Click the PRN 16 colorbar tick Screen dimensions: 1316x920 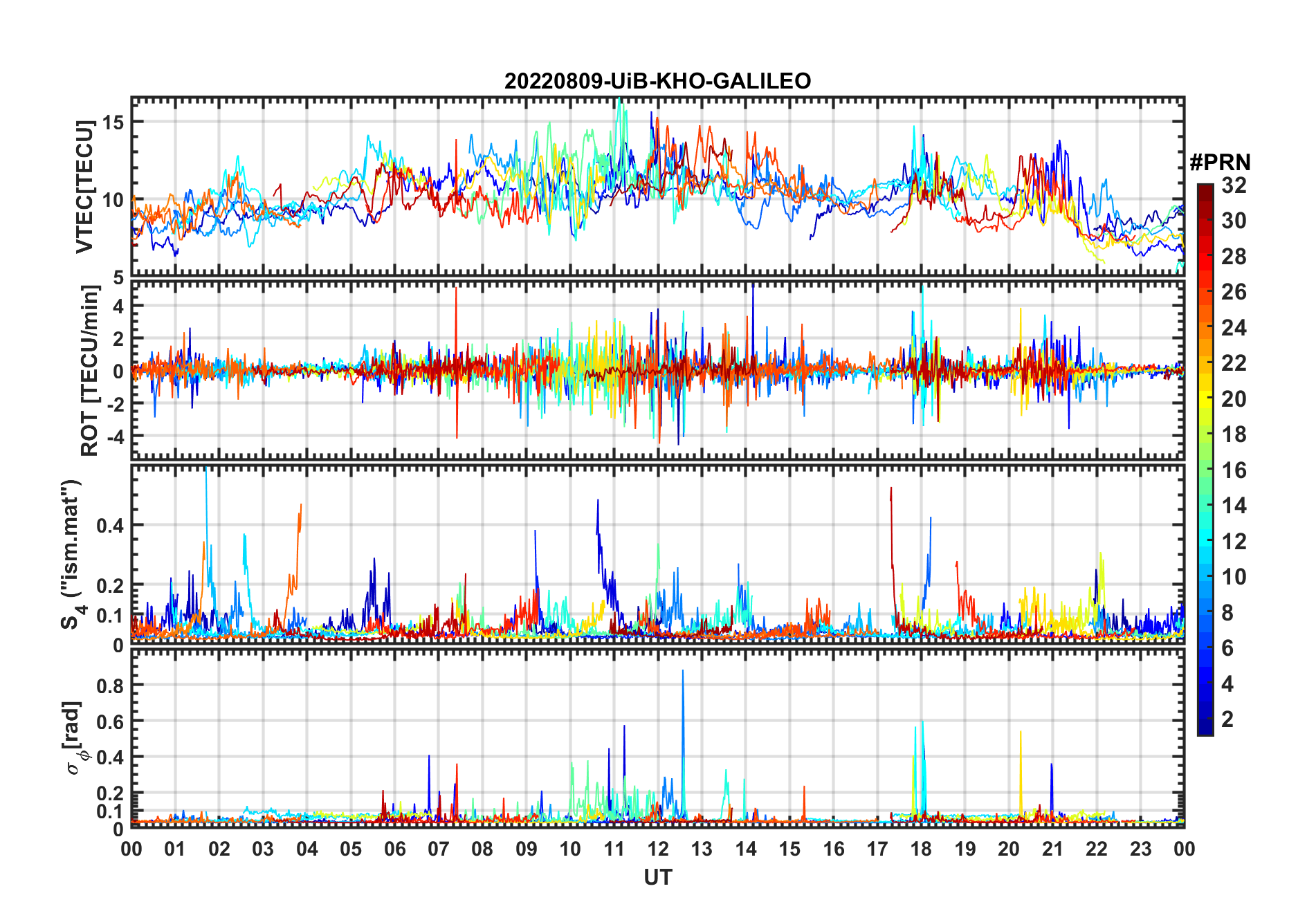[x=1234, y=470]
